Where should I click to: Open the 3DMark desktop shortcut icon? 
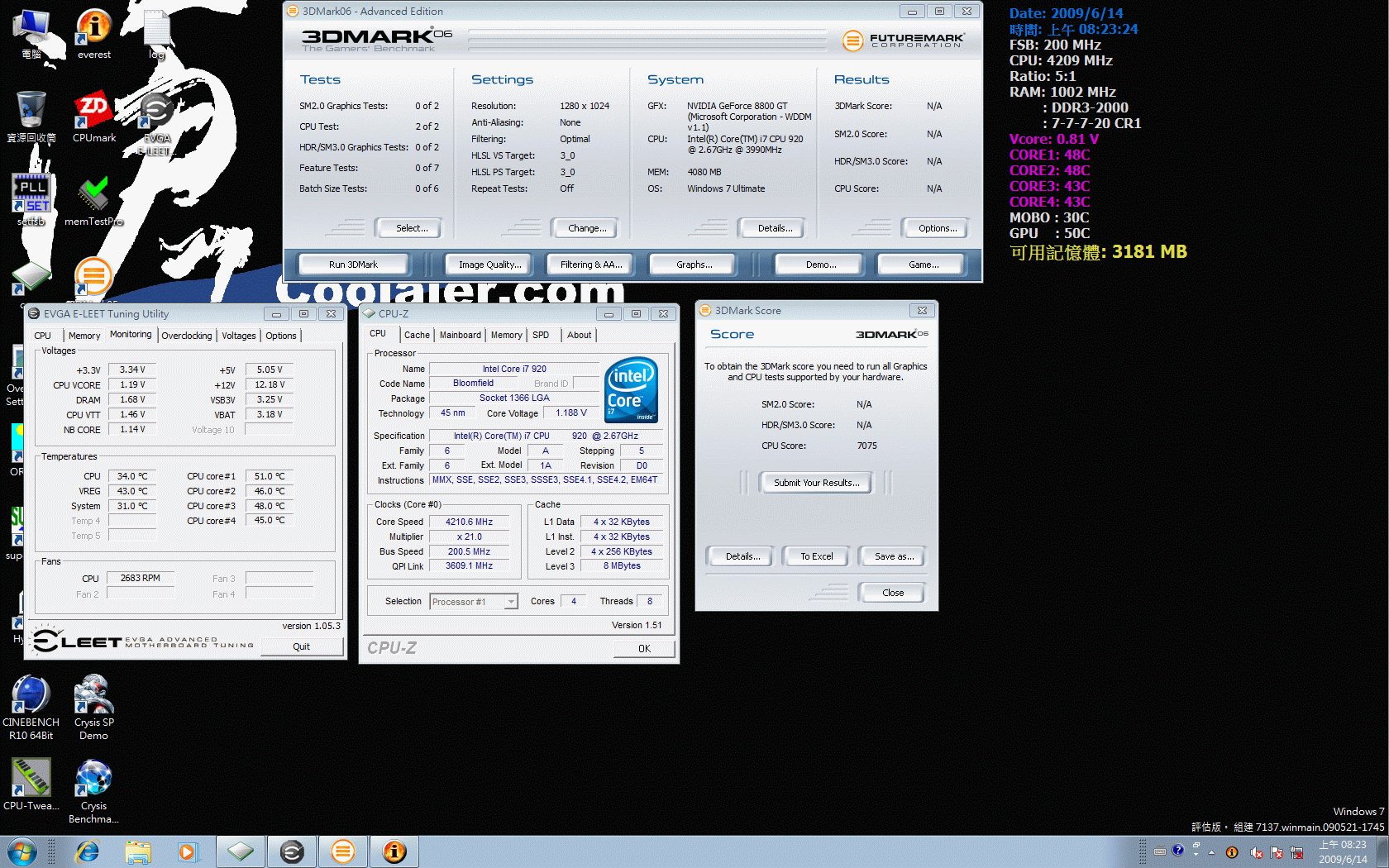(x=93, y=277)
